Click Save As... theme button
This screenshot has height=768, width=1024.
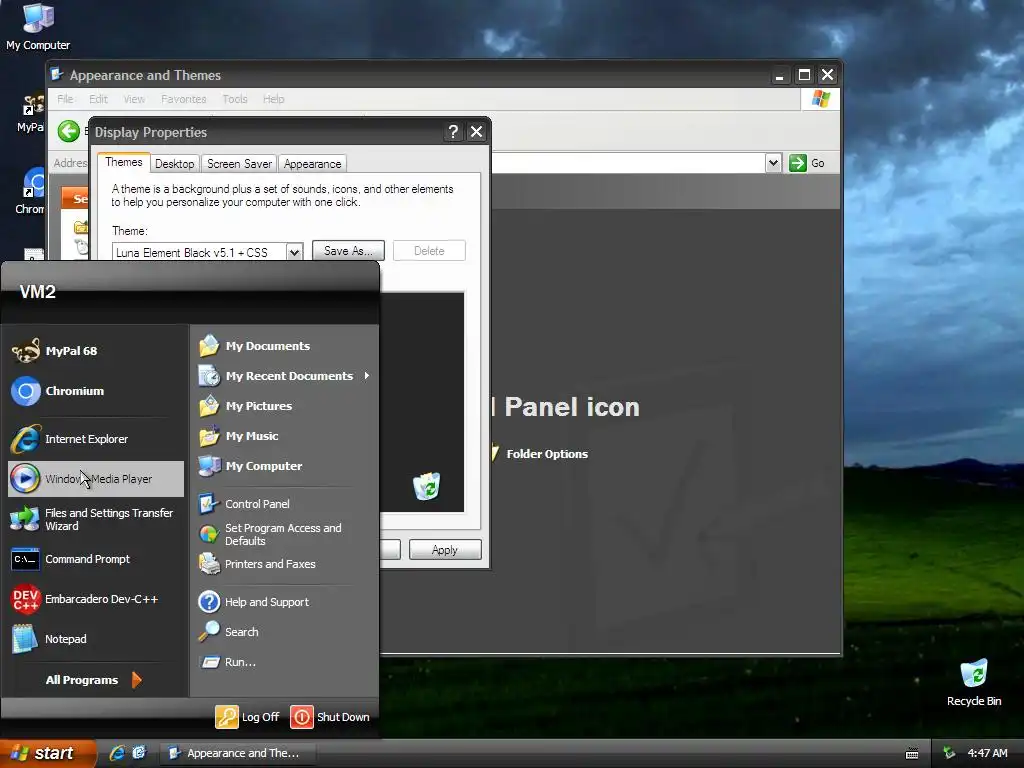coord(348,251)
